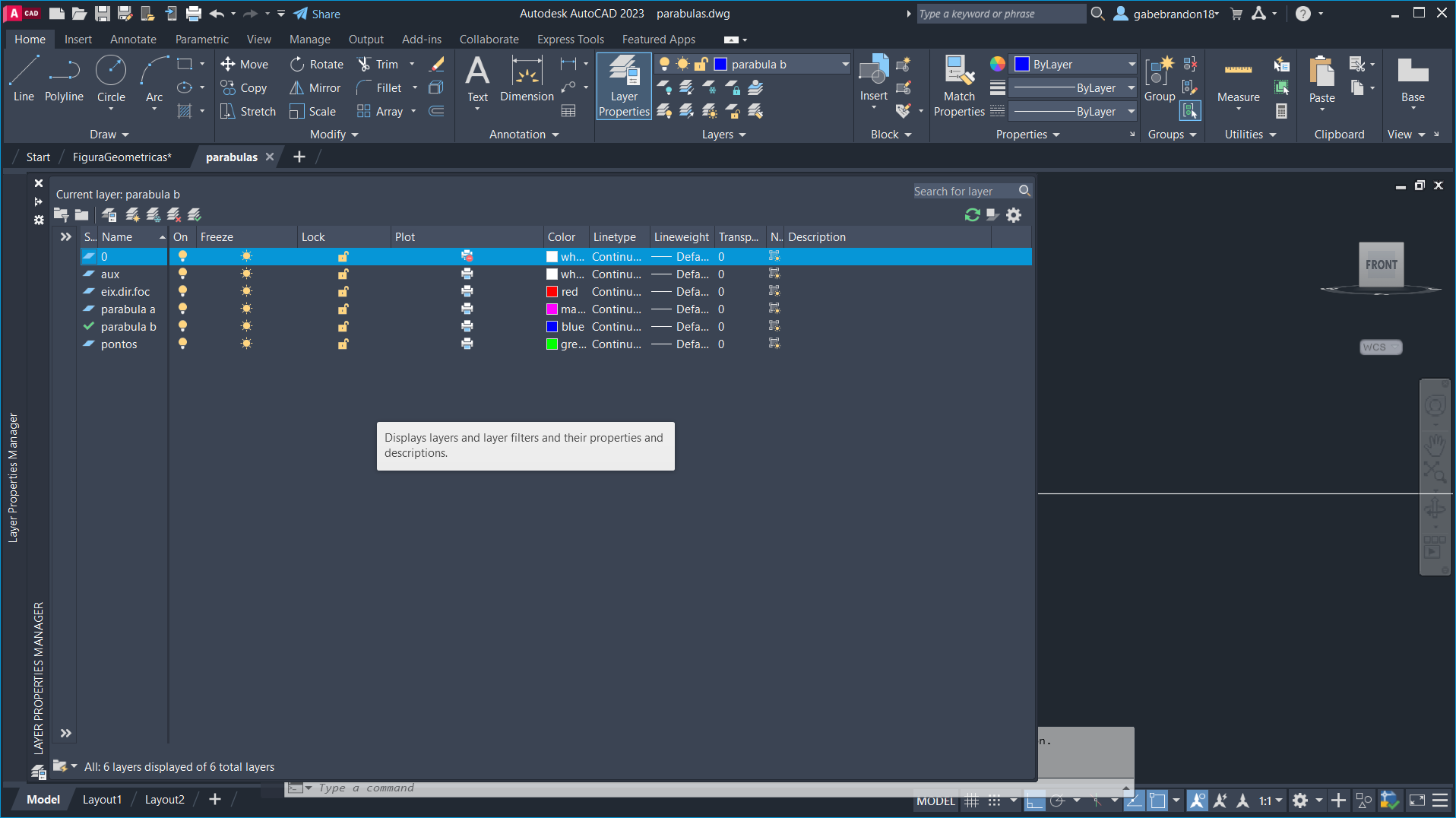
Task: Switch to the Annotate ribbon tab
Action: (133, 40)
